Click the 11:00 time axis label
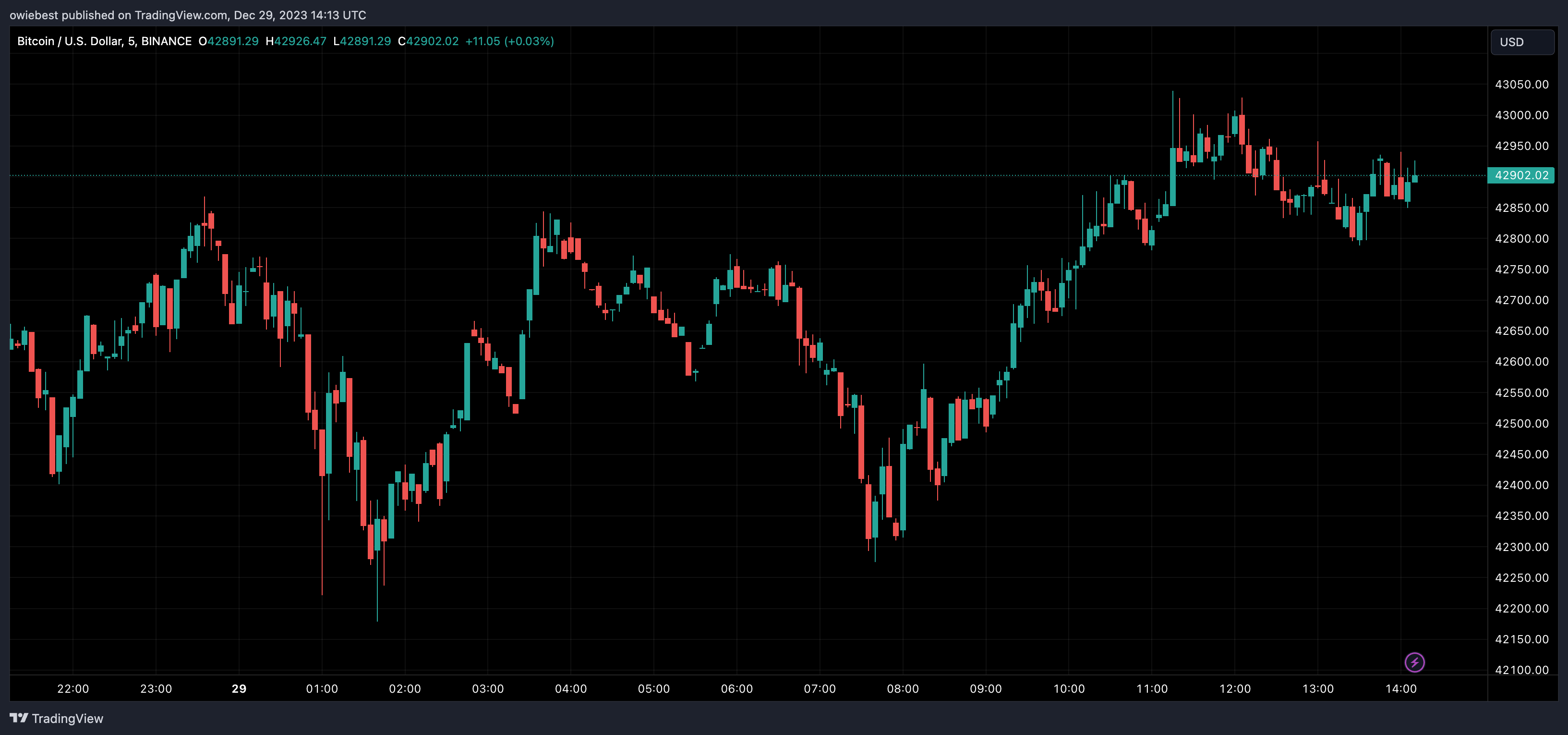 tap(1152, 689)
